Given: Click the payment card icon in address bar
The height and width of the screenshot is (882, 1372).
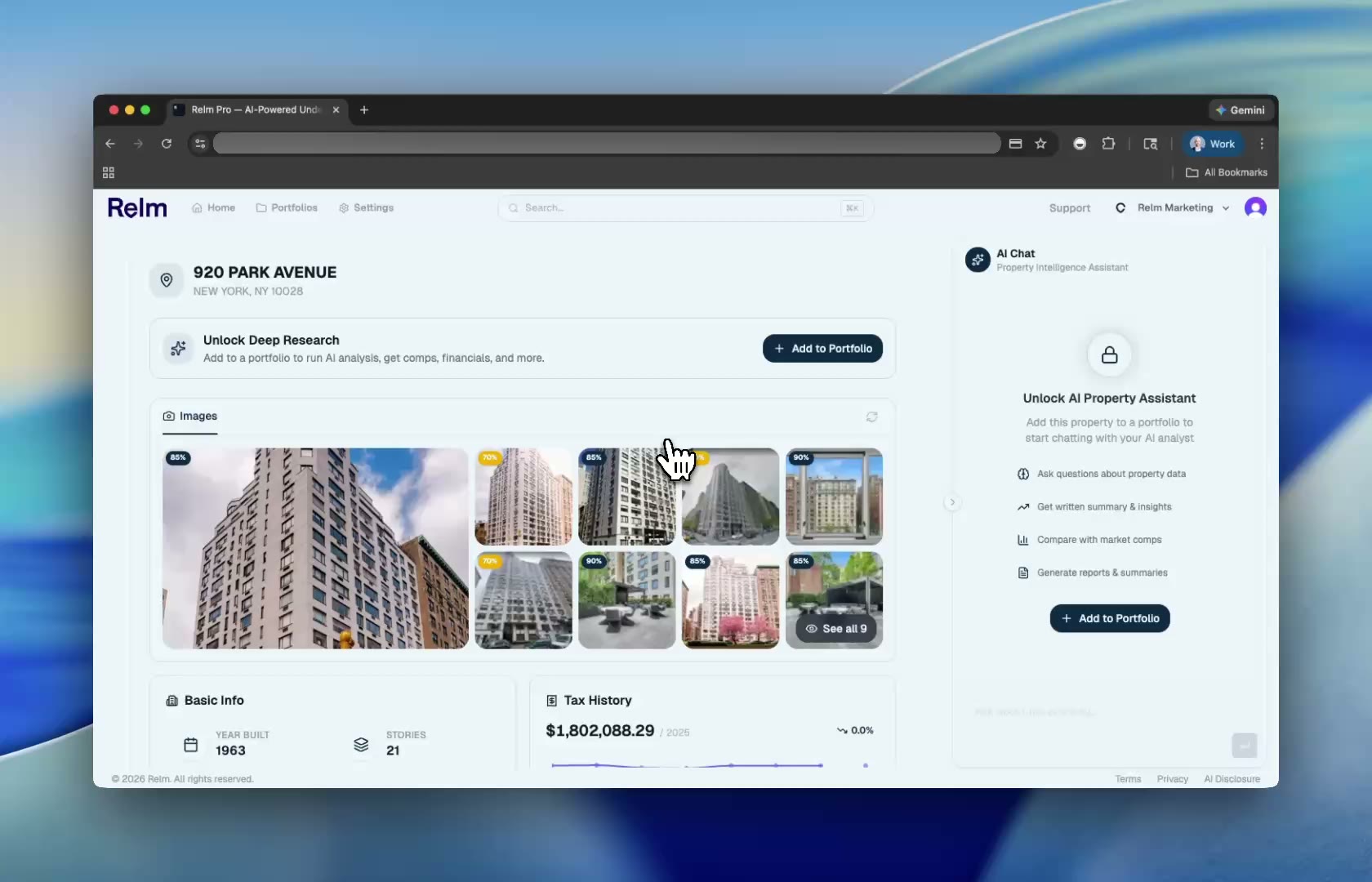Looking at the screenshot, I should coord(1015,144).
